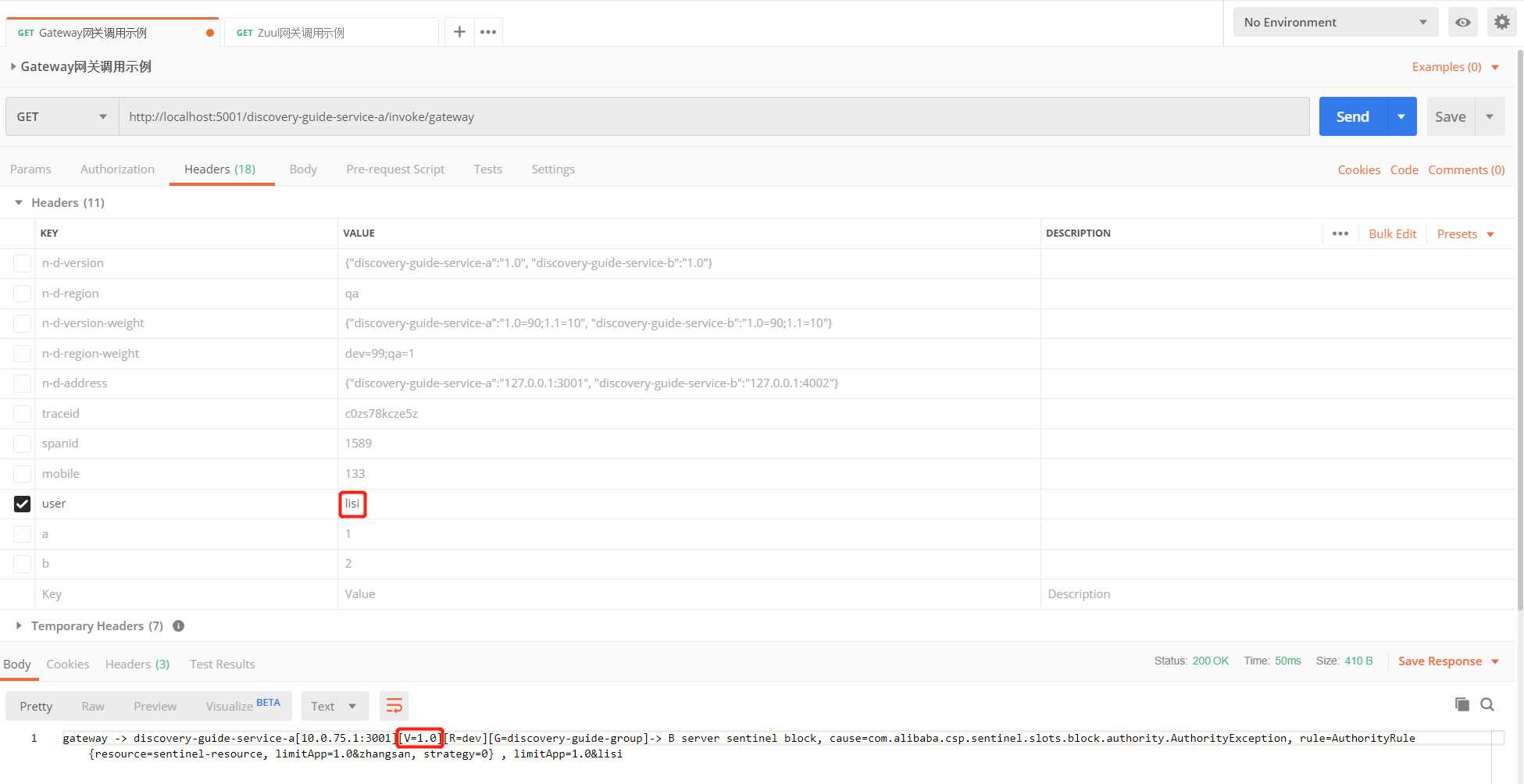Image resolution: width=1524 pixels, height=784 pixels.
Task: Open a new request tab with plus icon
Action: coord(459,32)
